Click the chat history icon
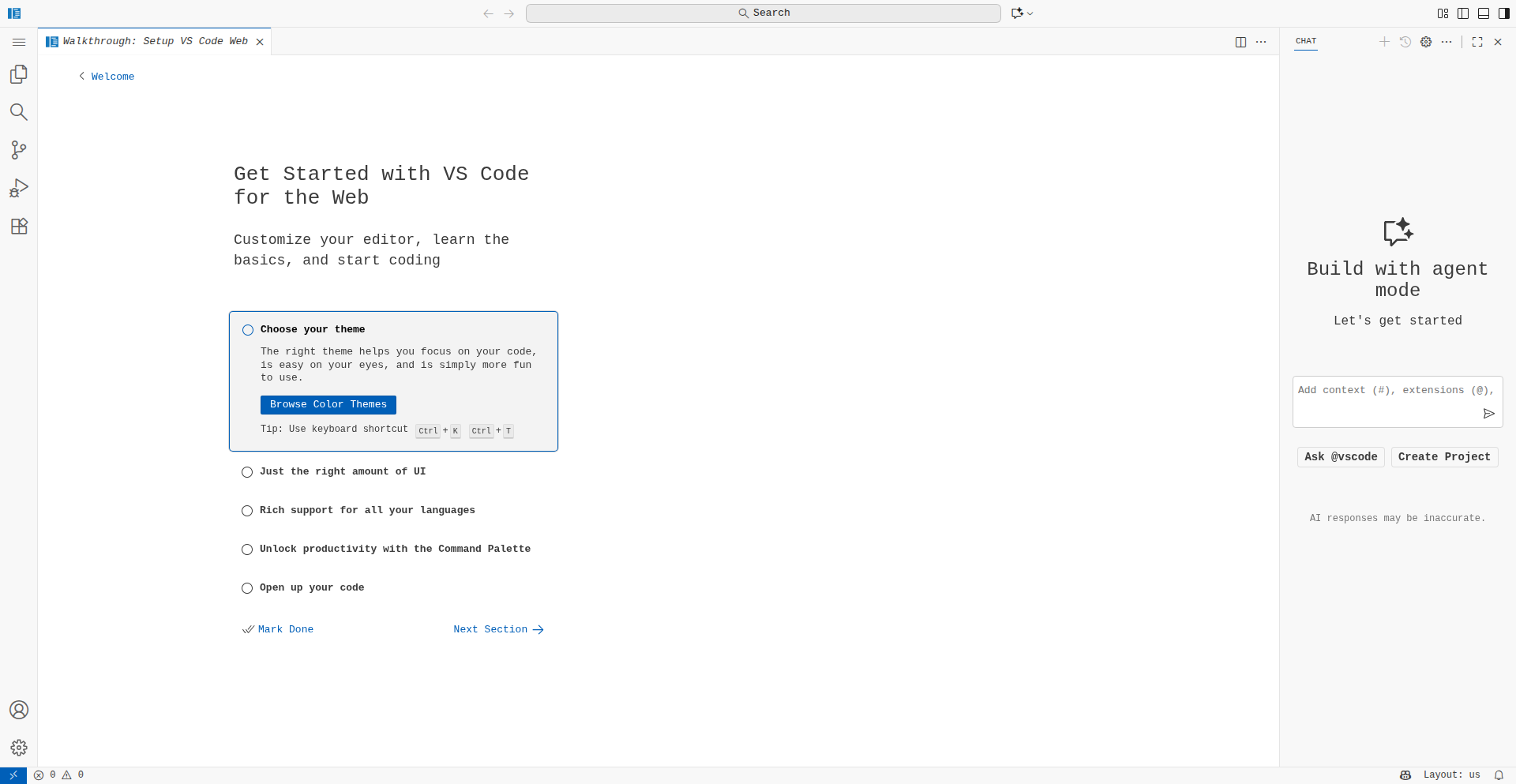1516x784 pixels. [x=1405, y=42]
